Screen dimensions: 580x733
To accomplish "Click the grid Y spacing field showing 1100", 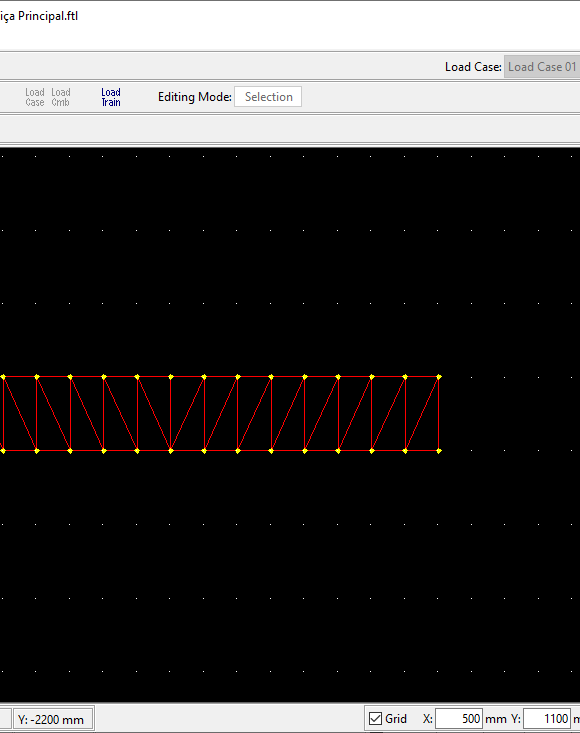I will [547, 718].
